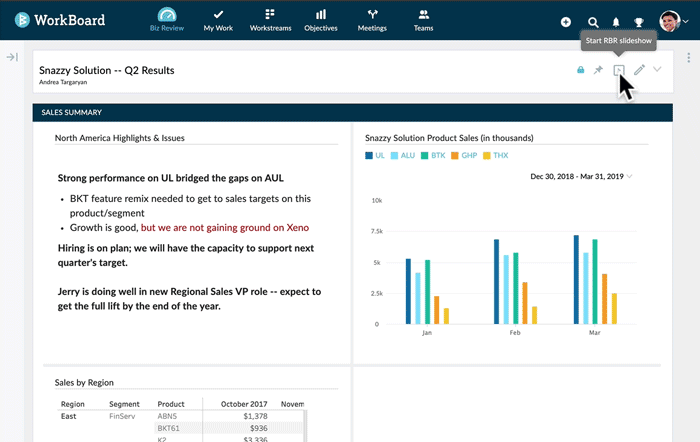Open notifications bell icon
The image size is (700, 442).
click(616, 22)
